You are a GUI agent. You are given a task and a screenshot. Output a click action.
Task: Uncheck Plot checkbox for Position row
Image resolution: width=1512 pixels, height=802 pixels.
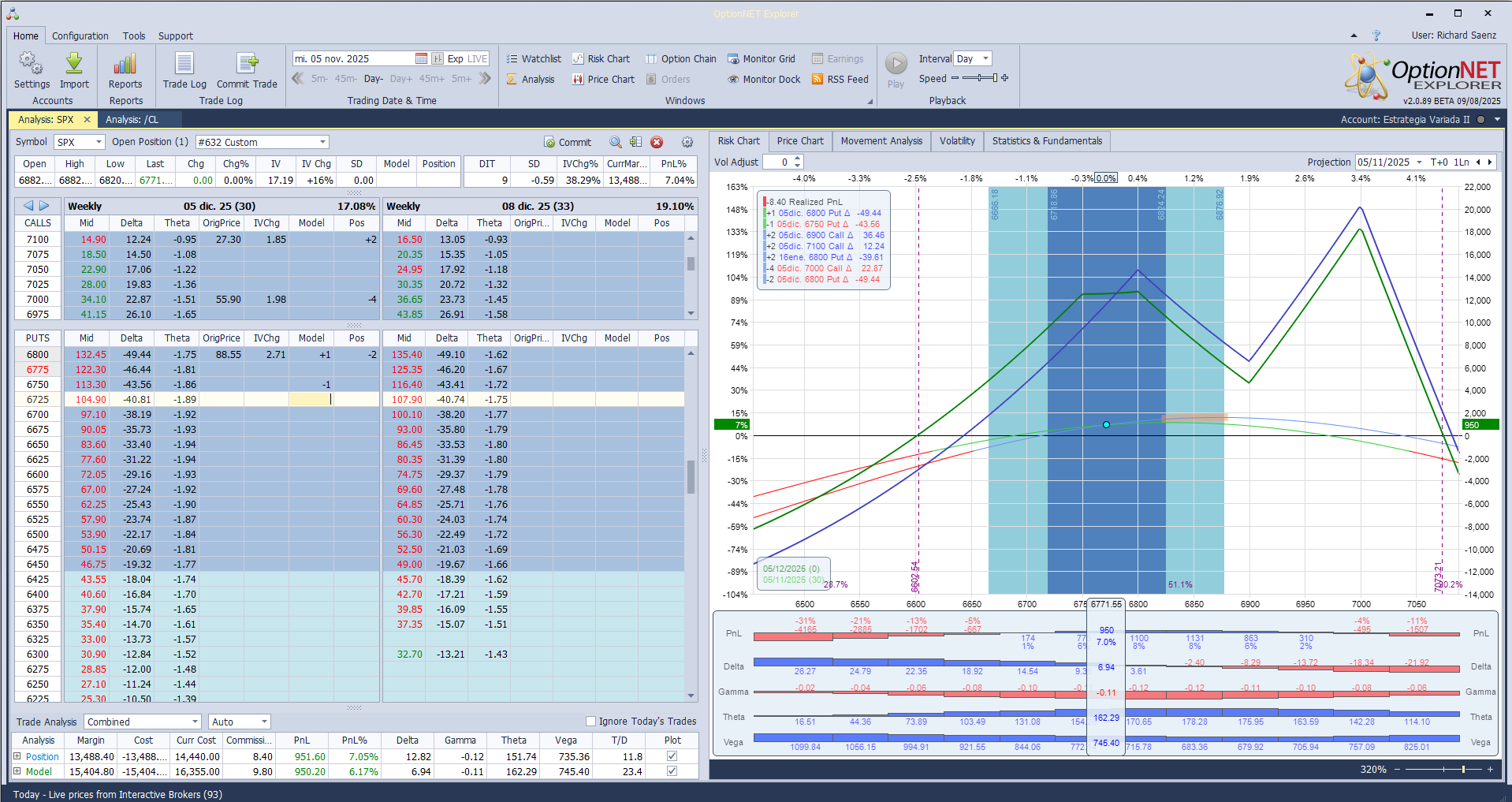672,756
